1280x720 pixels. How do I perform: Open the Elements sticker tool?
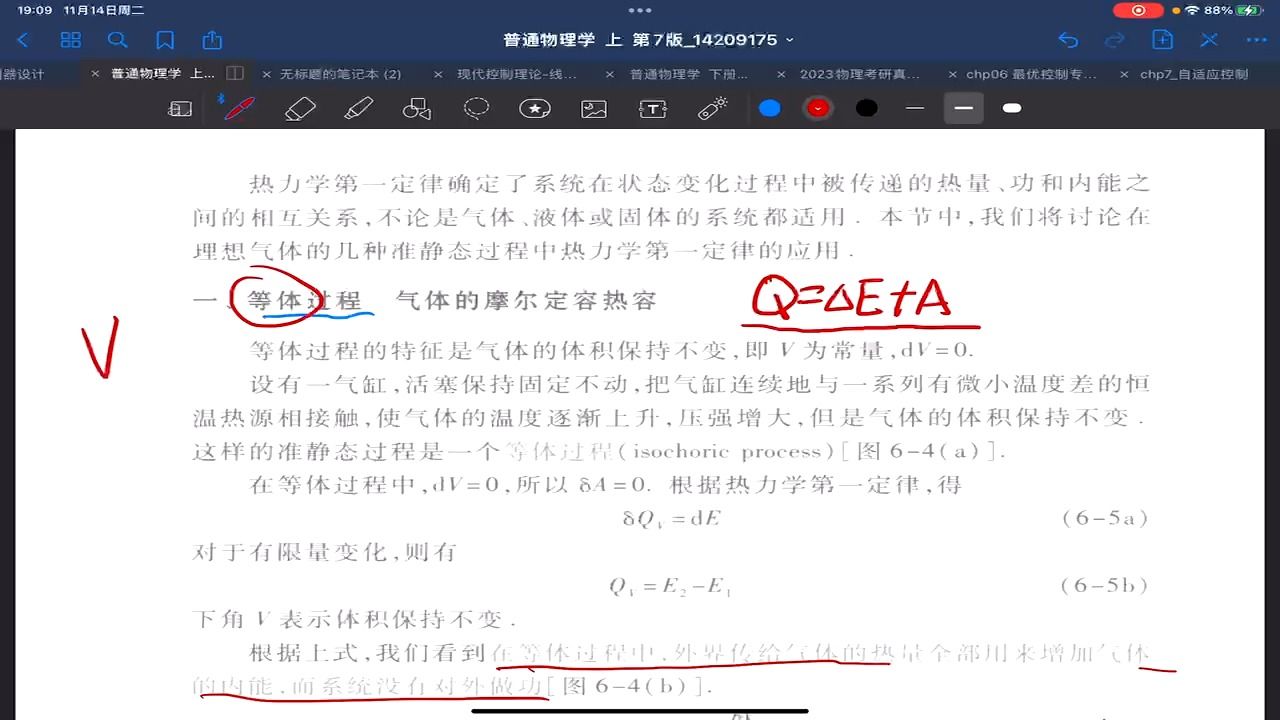pyautogui.click(x=535, y=109)
